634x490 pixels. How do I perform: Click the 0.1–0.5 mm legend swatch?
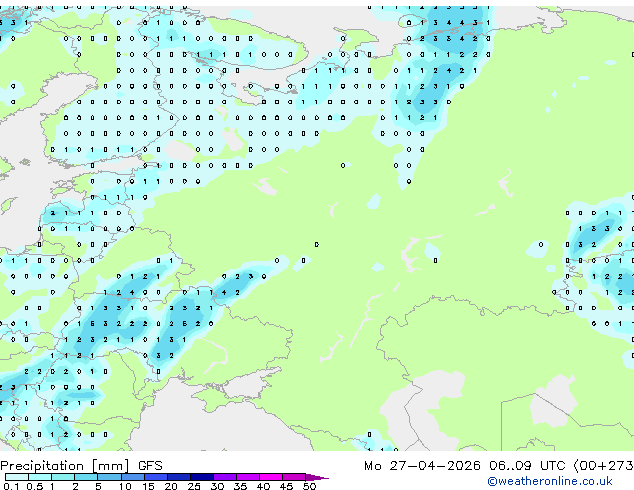[17, 477]
